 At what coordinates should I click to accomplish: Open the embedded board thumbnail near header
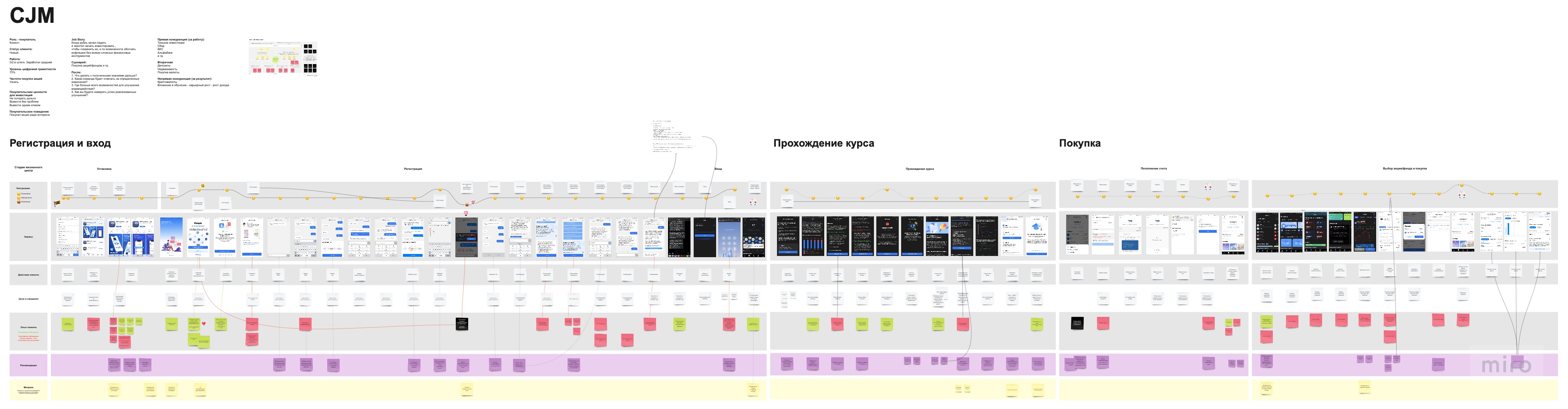coord(283,58)
